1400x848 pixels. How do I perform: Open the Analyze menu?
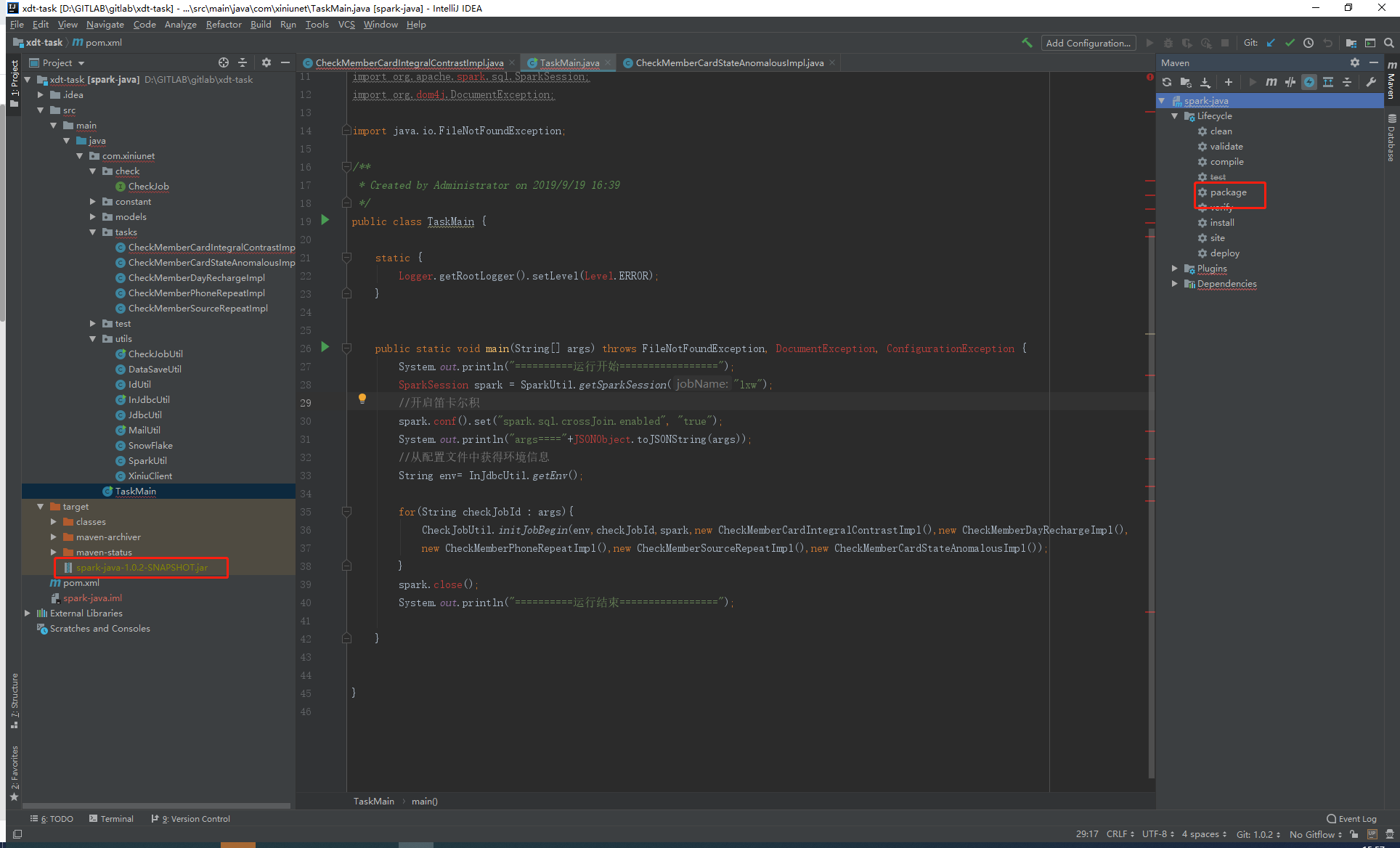tap(181, 25)
